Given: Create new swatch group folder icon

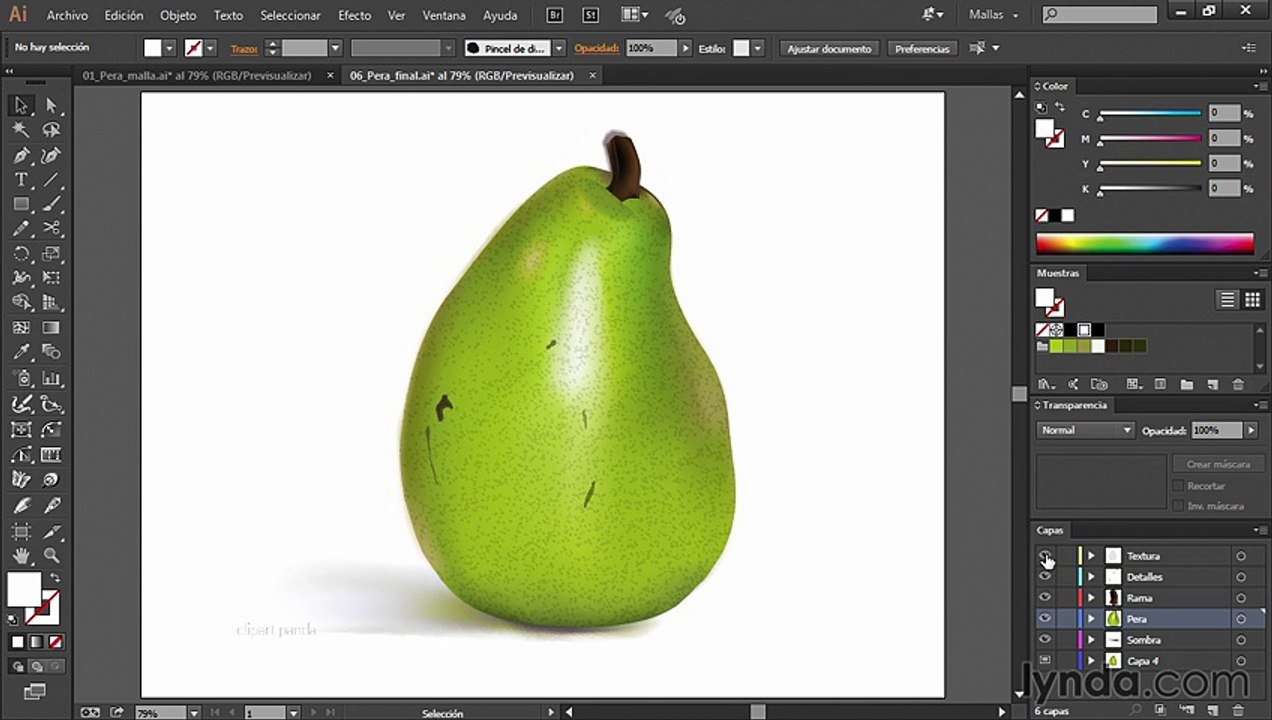Looking at the screenshot, I should 1186,384.
